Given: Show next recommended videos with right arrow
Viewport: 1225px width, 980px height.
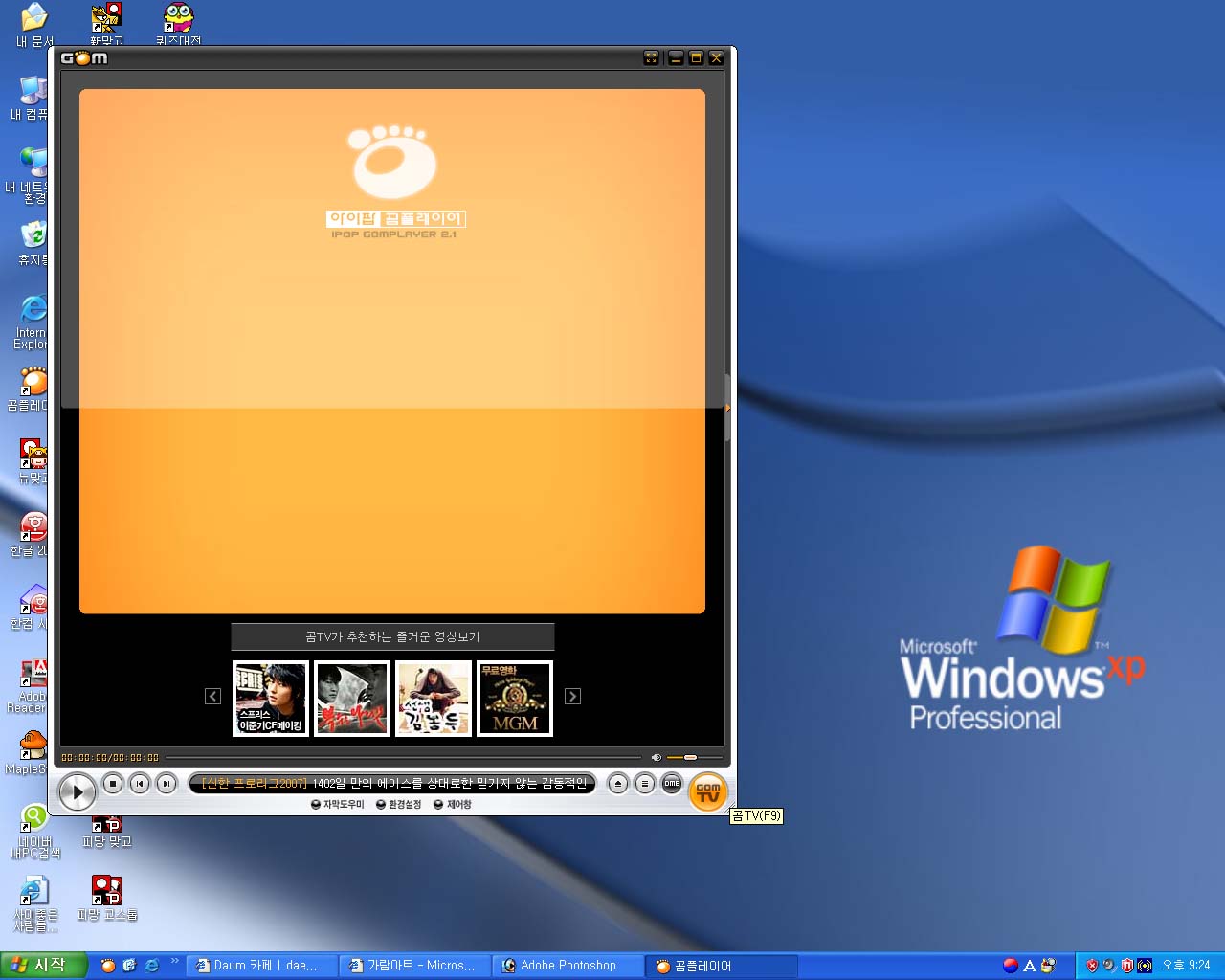Looking at the screenshot, I should [572, 697].
